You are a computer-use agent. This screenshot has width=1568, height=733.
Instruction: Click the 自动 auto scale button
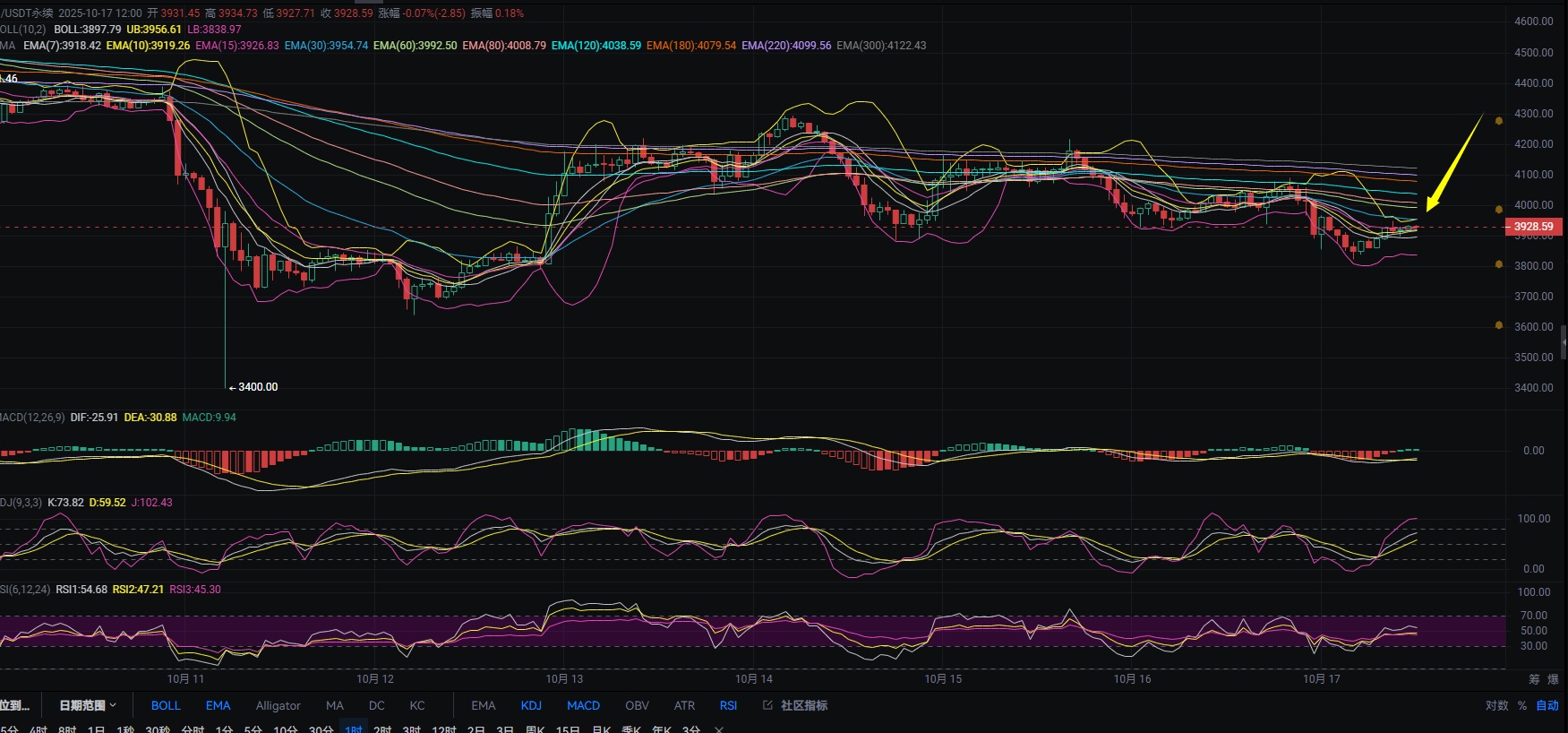(x=1547, y=705)
